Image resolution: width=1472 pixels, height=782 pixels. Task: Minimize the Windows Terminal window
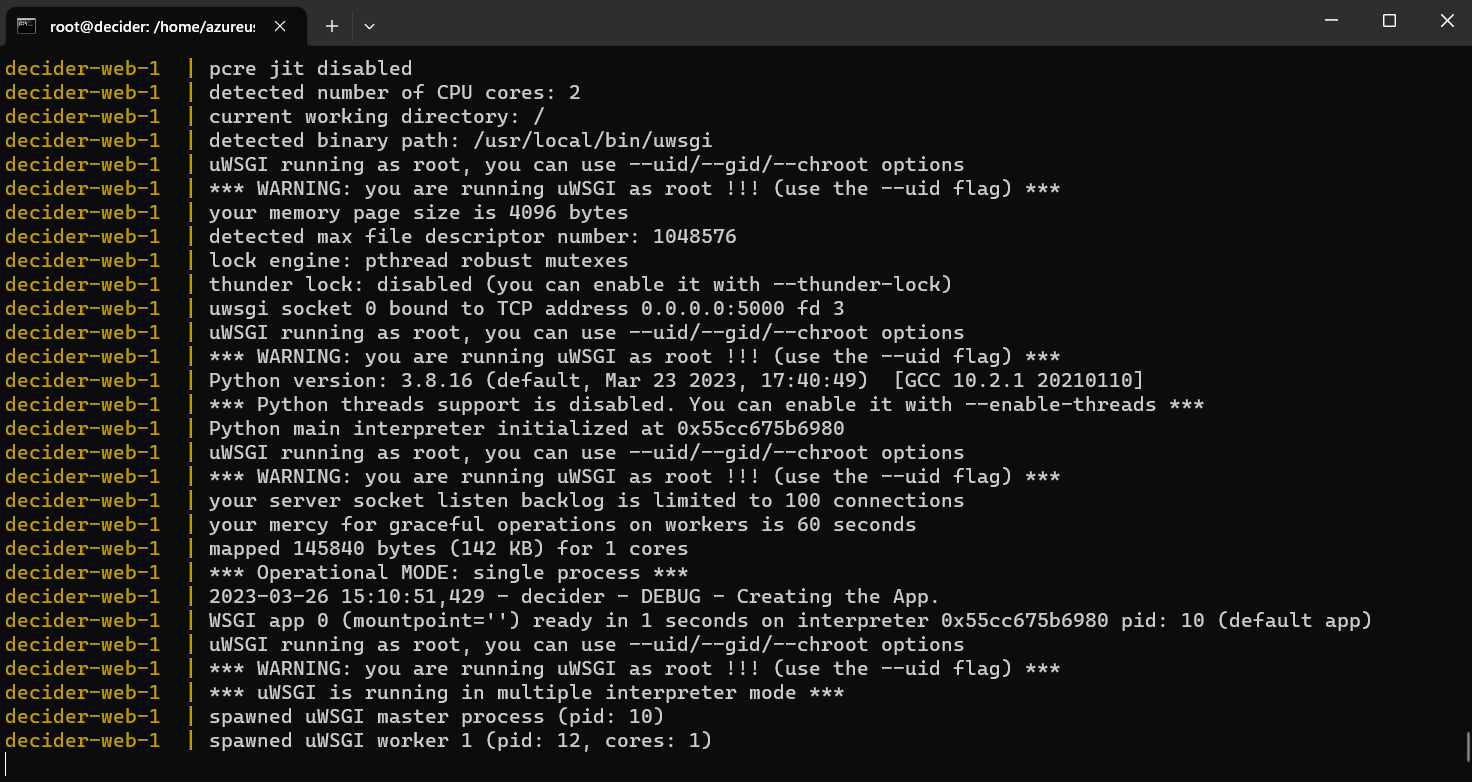point(1331,20)
